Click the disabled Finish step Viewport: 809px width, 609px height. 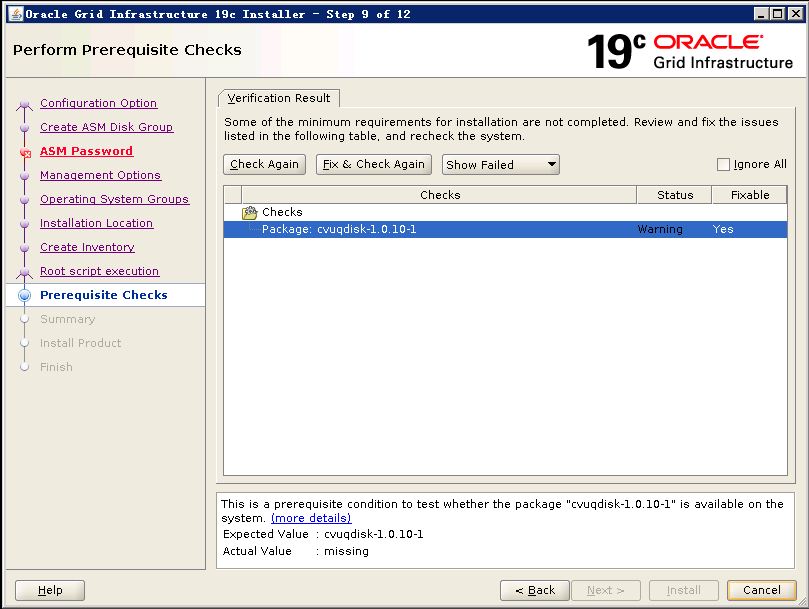(56, 367)
